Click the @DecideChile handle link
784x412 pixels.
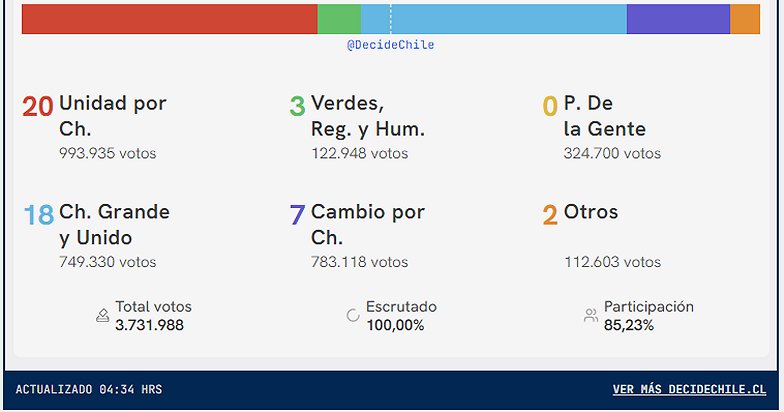(391, 45)
